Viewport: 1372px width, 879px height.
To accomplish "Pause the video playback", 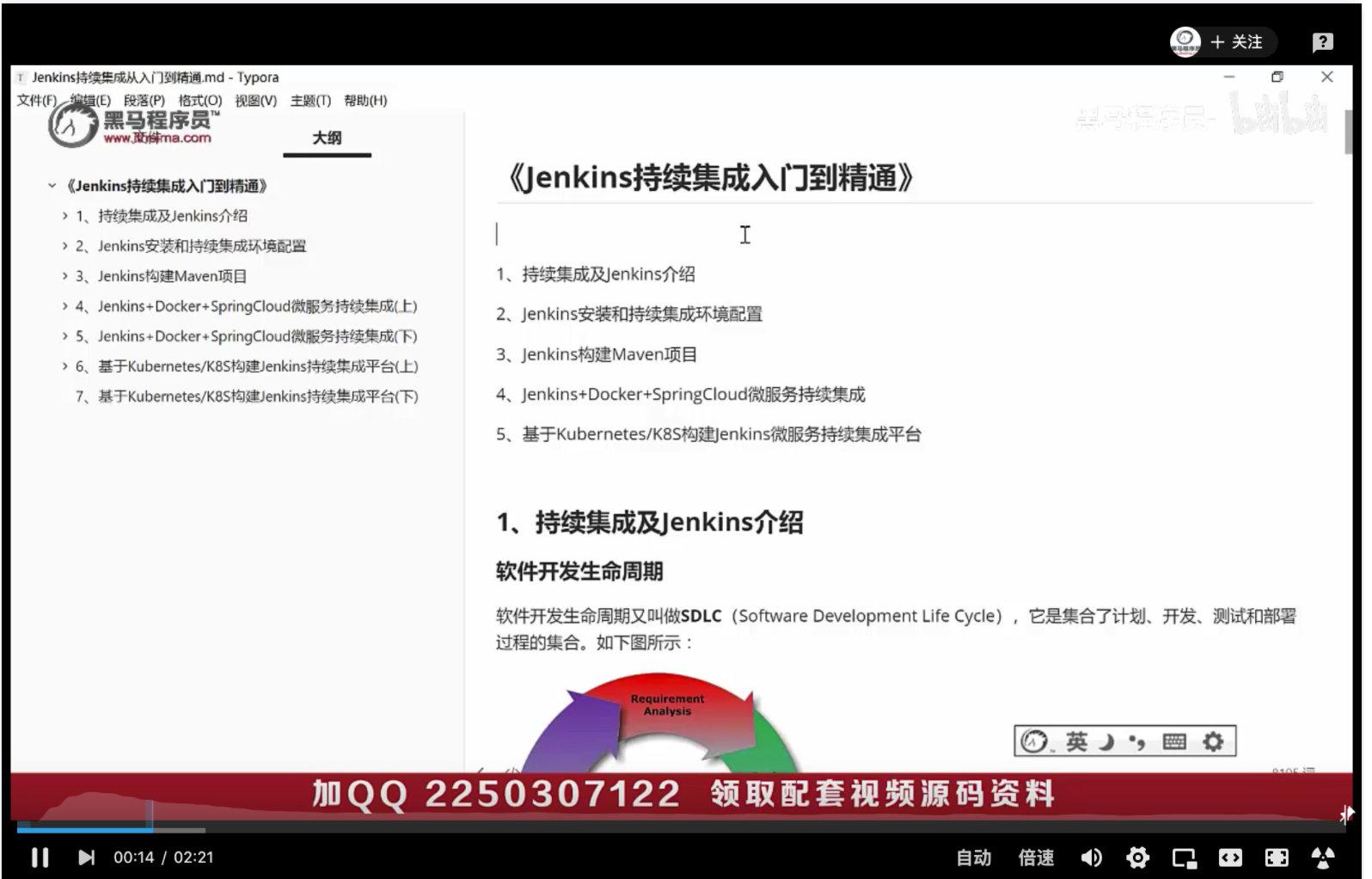I will pyautogui.click(x=40, y=857).
